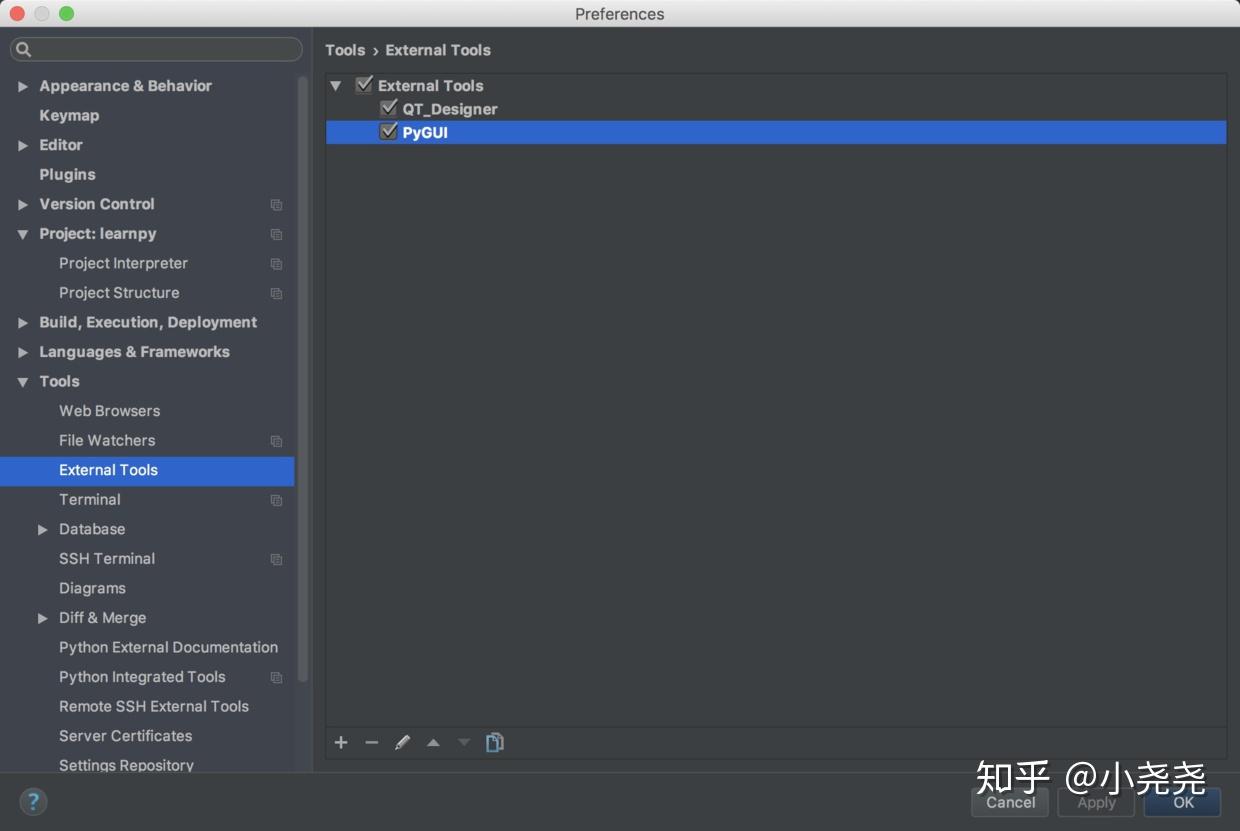
Task: Edit the PyGUI tool settings
Action: (x=402, y=742)
